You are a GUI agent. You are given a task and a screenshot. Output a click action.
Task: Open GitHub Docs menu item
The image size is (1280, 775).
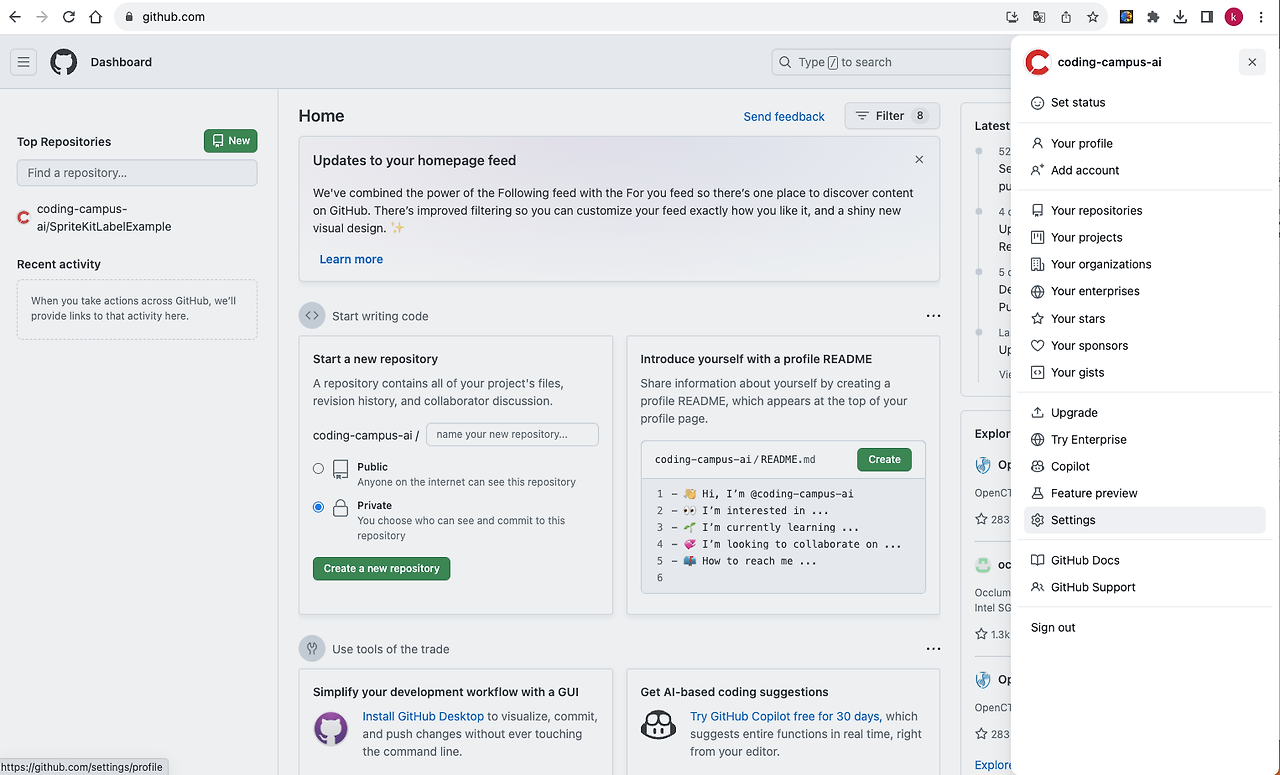[x=1145, y=561]
